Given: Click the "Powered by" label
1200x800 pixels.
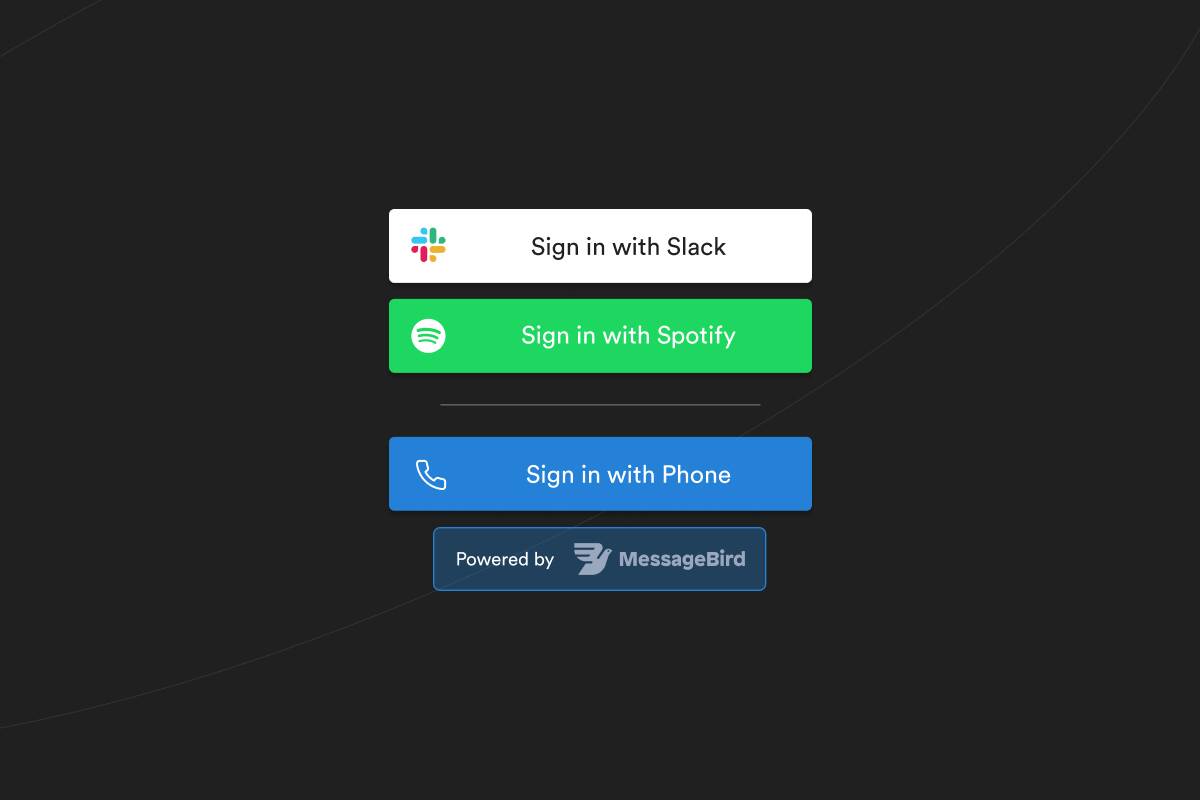Looking at the screenshot, I should [x=504, y=559].
